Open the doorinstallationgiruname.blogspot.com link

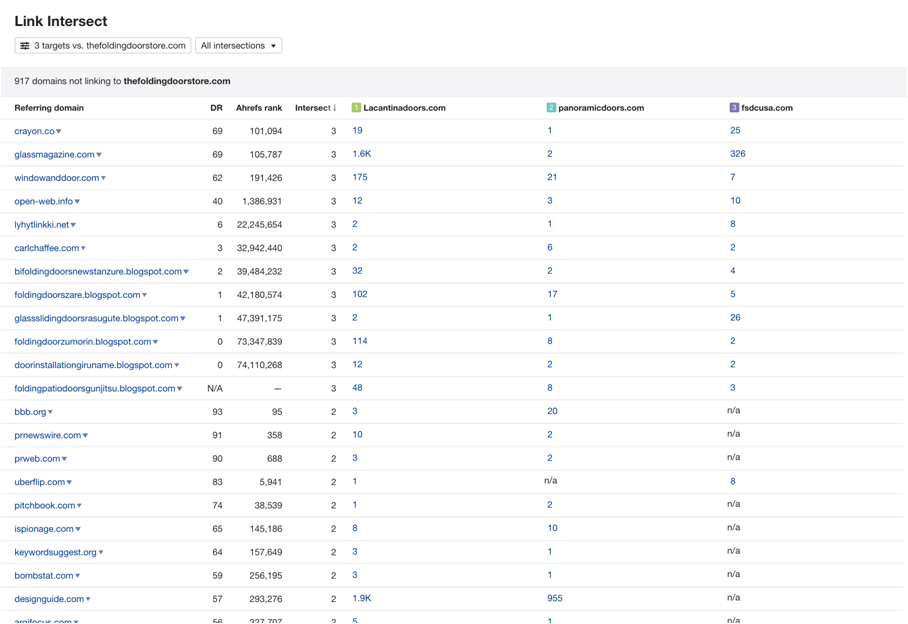pos(93,365)
